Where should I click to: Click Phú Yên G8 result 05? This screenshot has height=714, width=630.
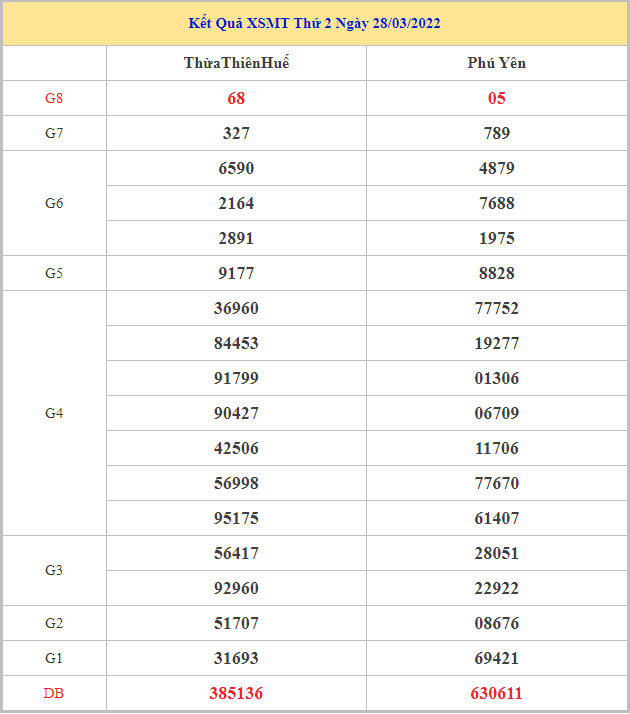pyautogui.click(x=496, y=98)
